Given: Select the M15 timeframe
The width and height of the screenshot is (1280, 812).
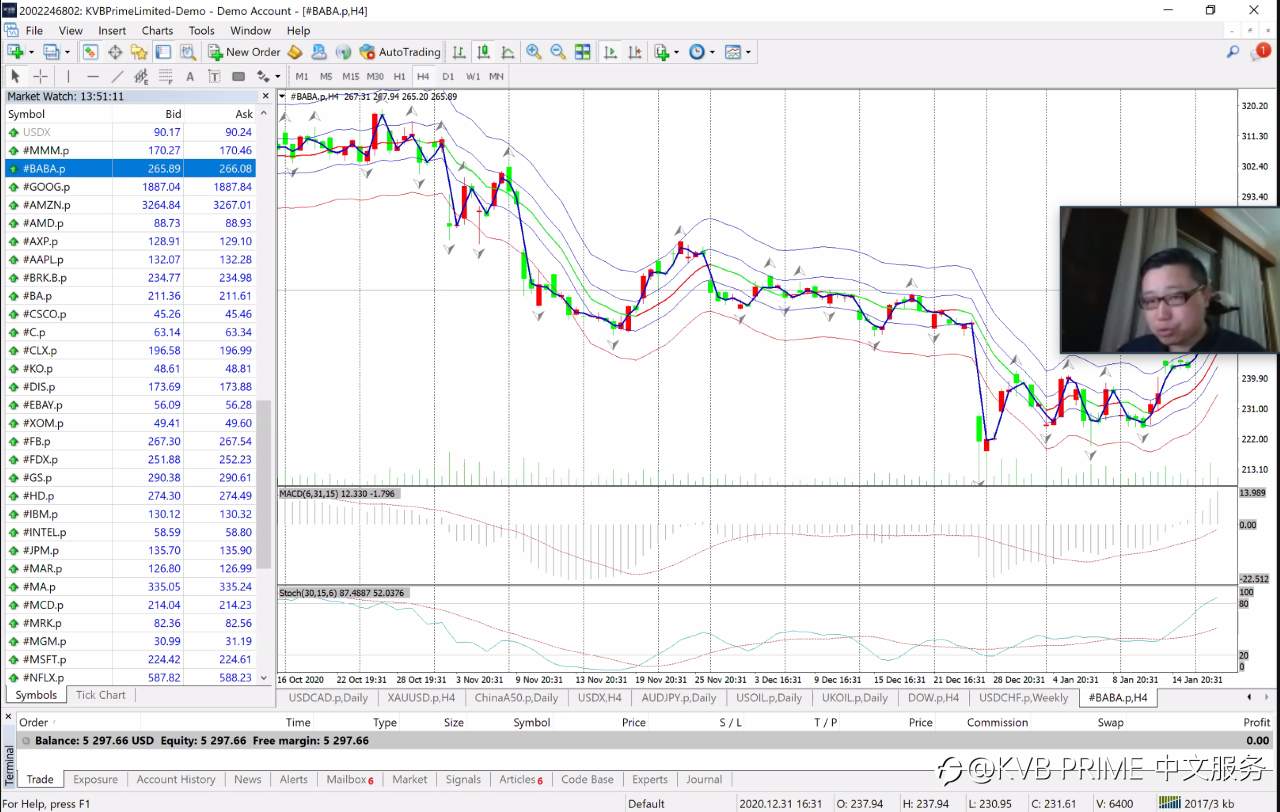Looking at the screenshot, I should [x=350, y=76].
